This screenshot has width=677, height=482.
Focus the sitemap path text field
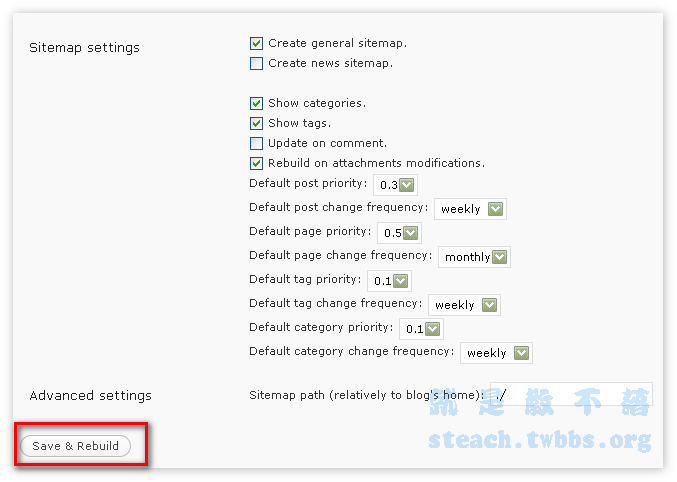[x=570, y=395]
